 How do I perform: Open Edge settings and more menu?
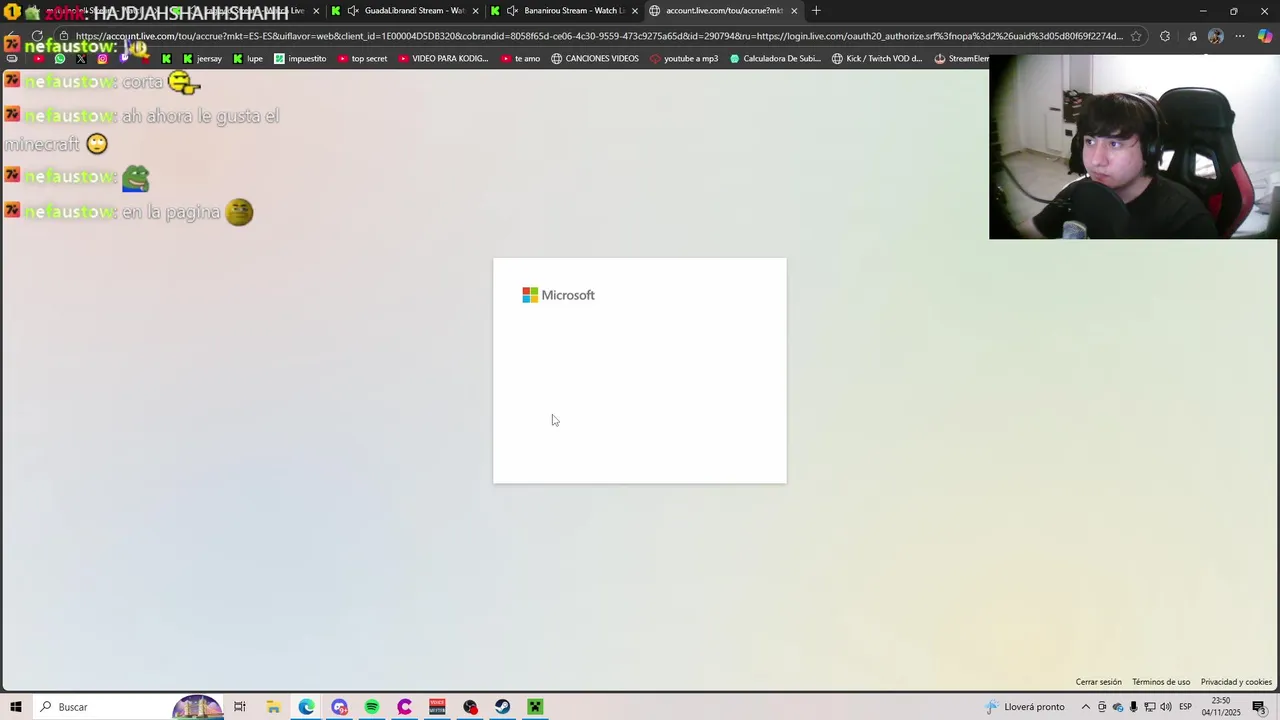coord(1240,36)
